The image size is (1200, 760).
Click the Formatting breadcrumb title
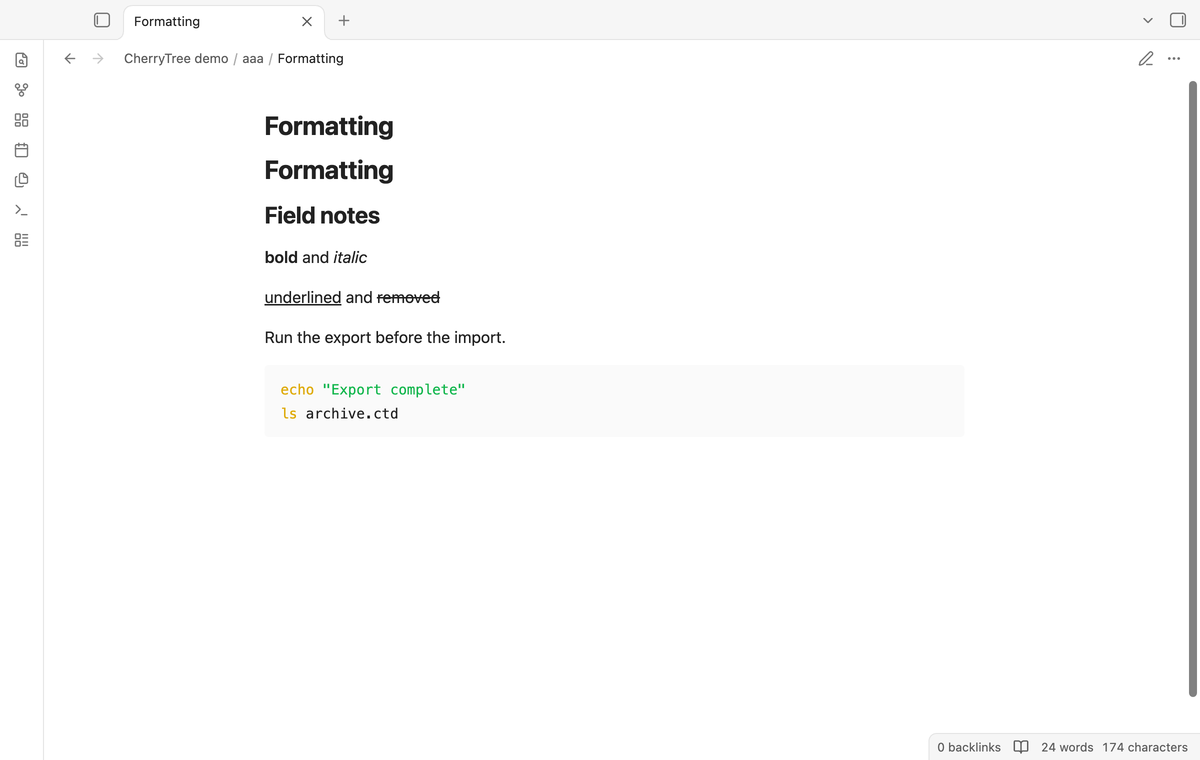[310, 58]
